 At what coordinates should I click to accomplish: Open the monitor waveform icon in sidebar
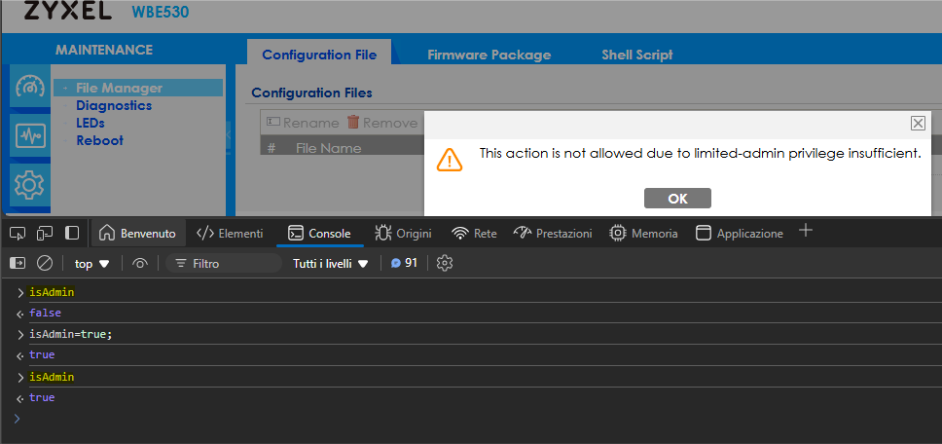click(x=29, y=136)
